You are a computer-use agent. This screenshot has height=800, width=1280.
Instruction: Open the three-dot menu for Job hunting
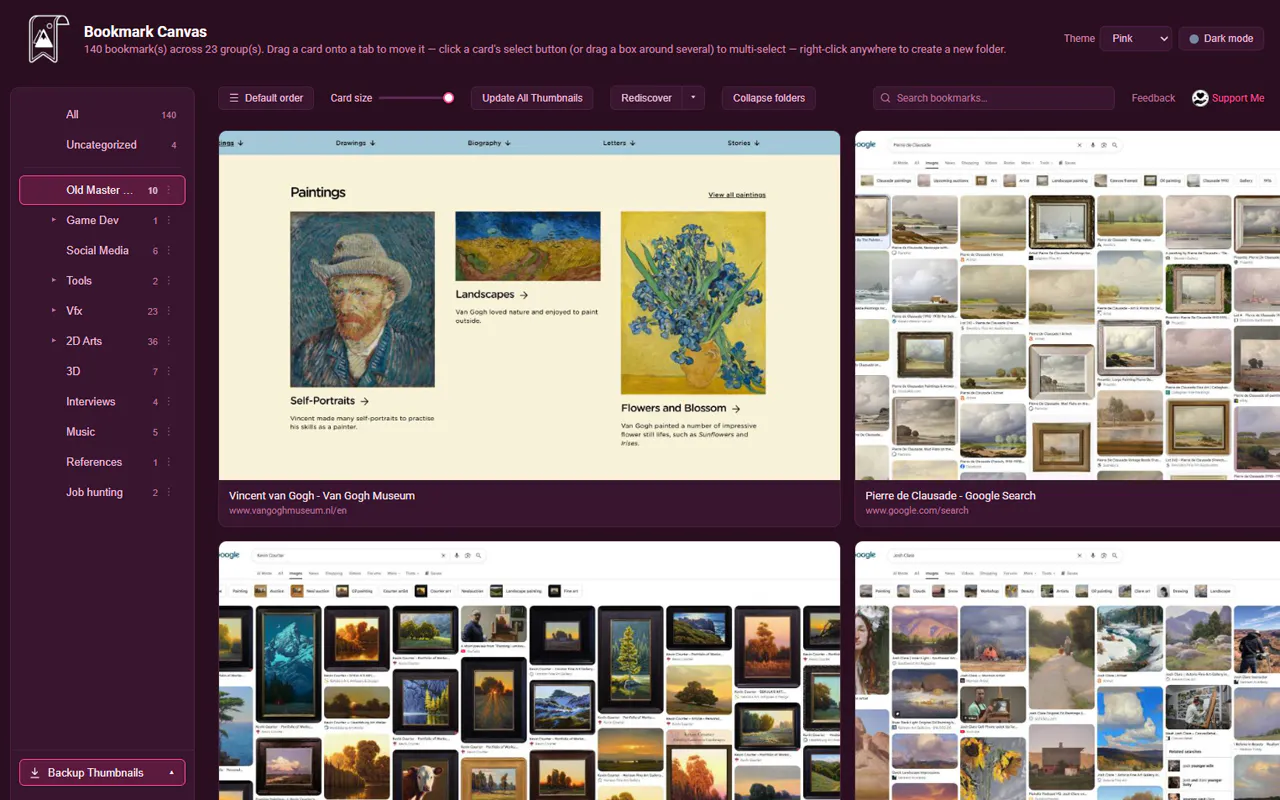(168, 492)
